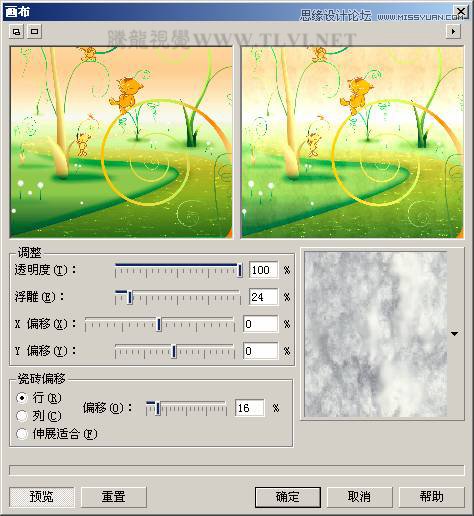Click the original image preview on the left

tap(121, 142)
